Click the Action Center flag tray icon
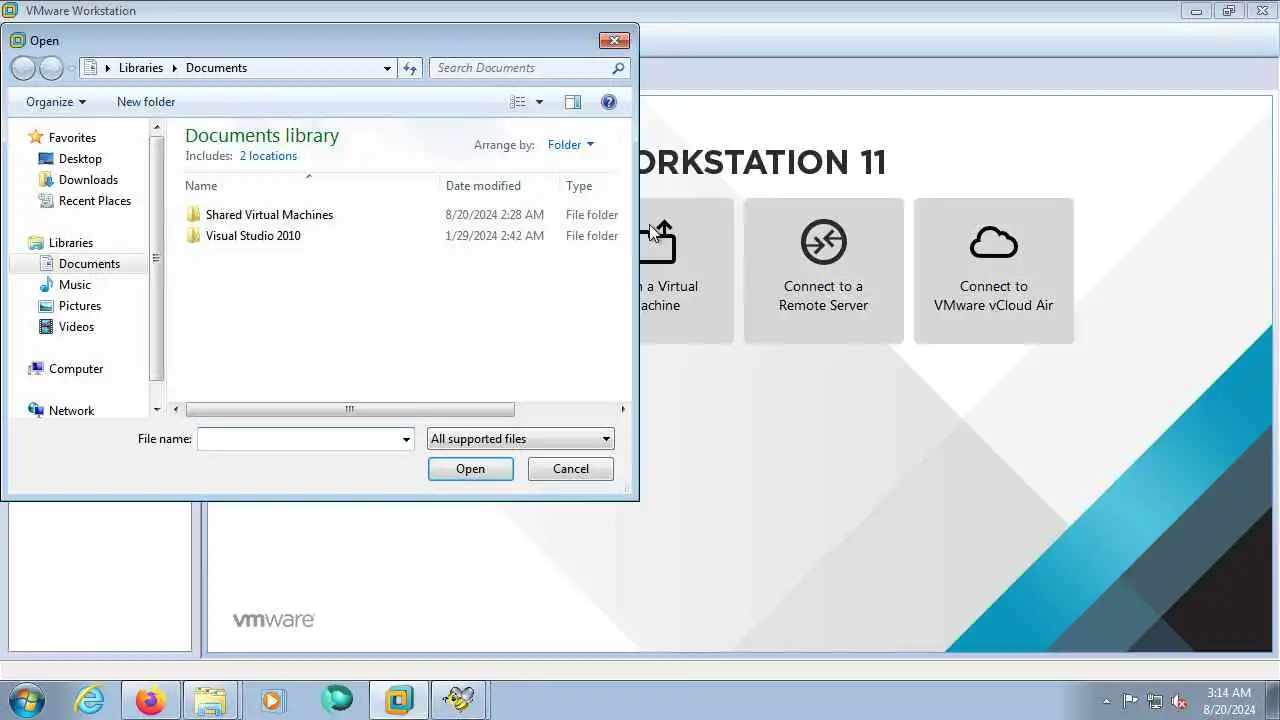 coord(1130,702)
